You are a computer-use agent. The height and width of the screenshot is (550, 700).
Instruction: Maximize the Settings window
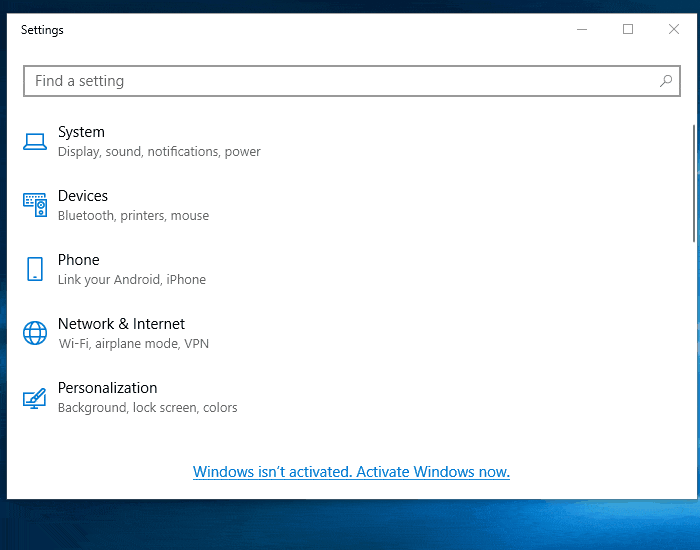click(628, 30)
